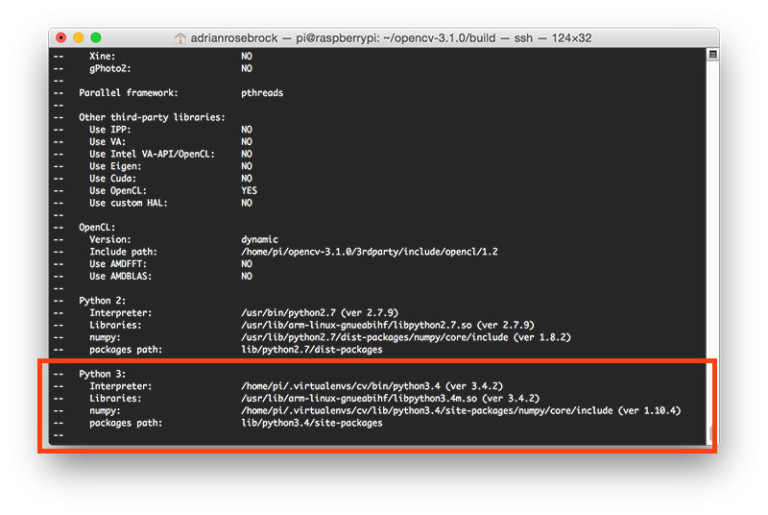
Task: Click the Python 3 Interpreter path line
Action: (x=372, y=386)
